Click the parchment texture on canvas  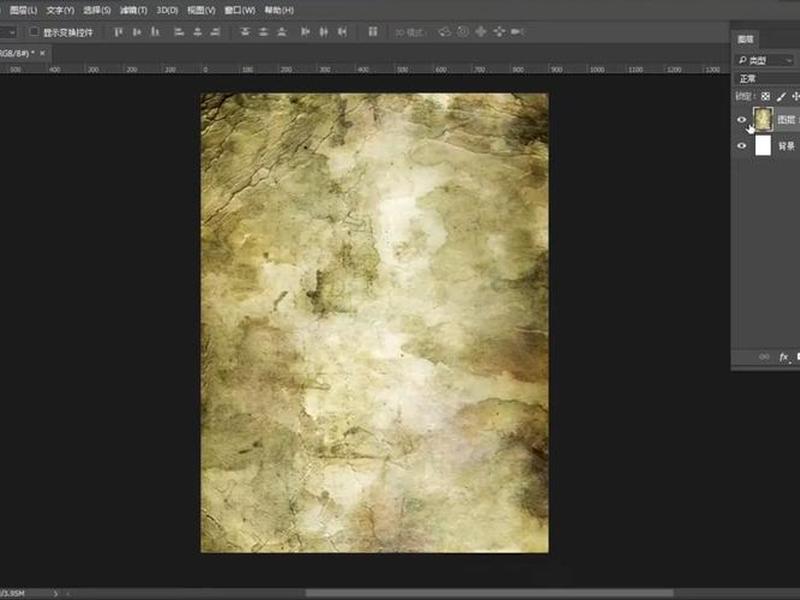coord(374,322)
